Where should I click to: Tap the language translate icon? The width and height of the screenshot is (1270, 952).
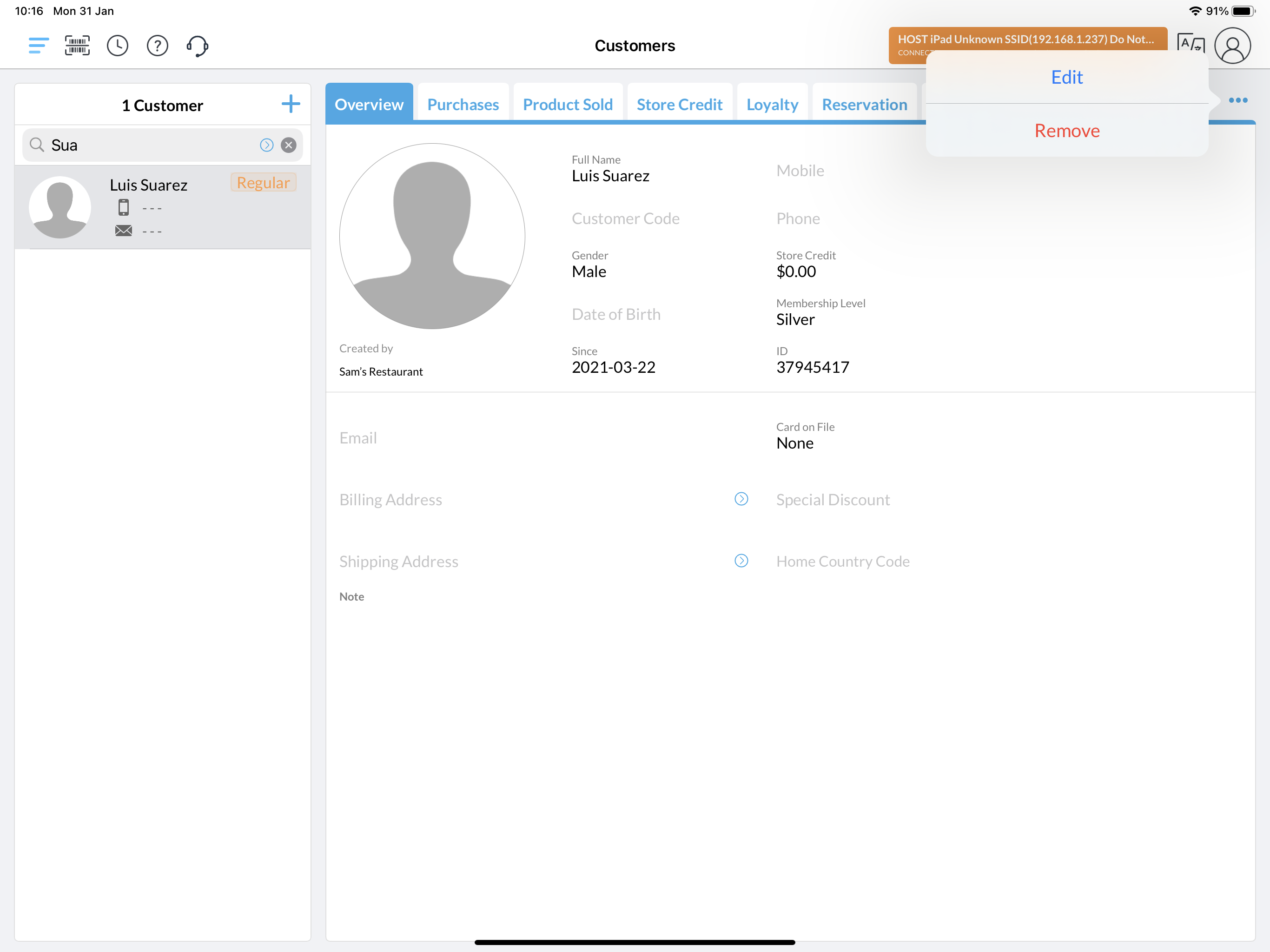(x=1190, y=43)
